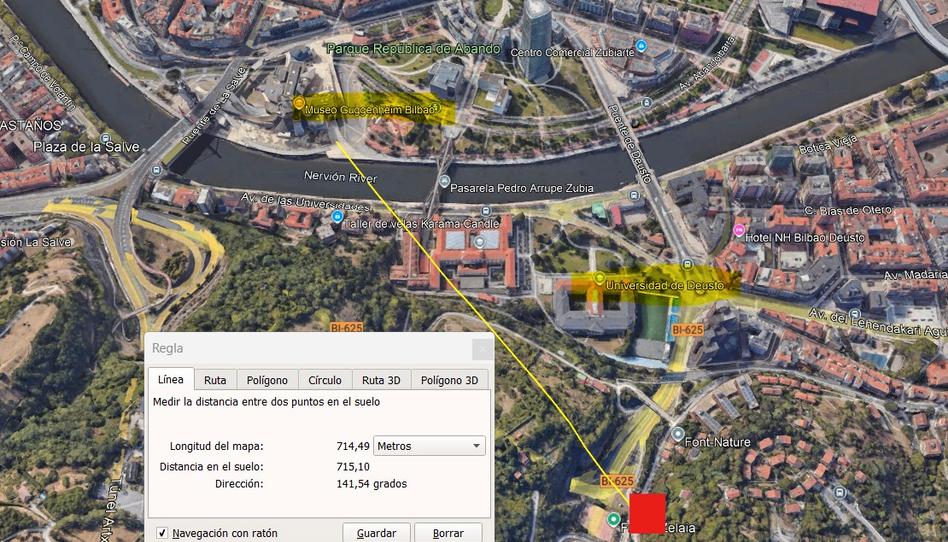Open the Centro Comercial Zubiarte marker
The image size is (948, 542).
click(x=640, y=46)
